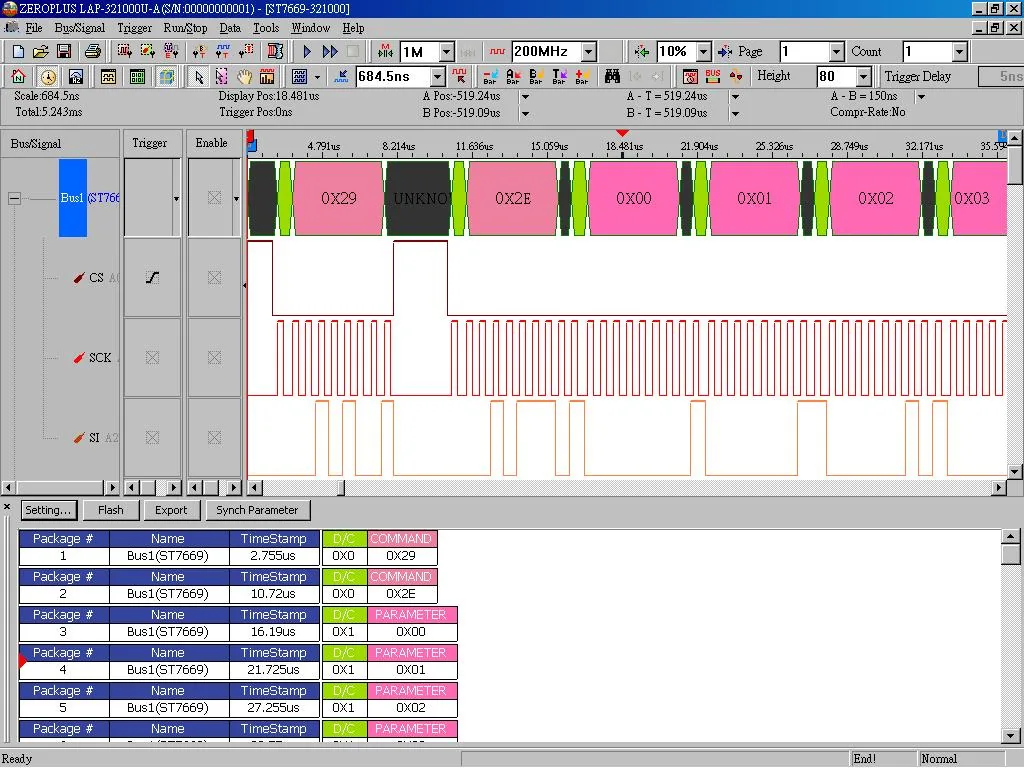This screenshot has width=1024, height=768.
Task: Open the Tools menu
Action: click(266, 28)
